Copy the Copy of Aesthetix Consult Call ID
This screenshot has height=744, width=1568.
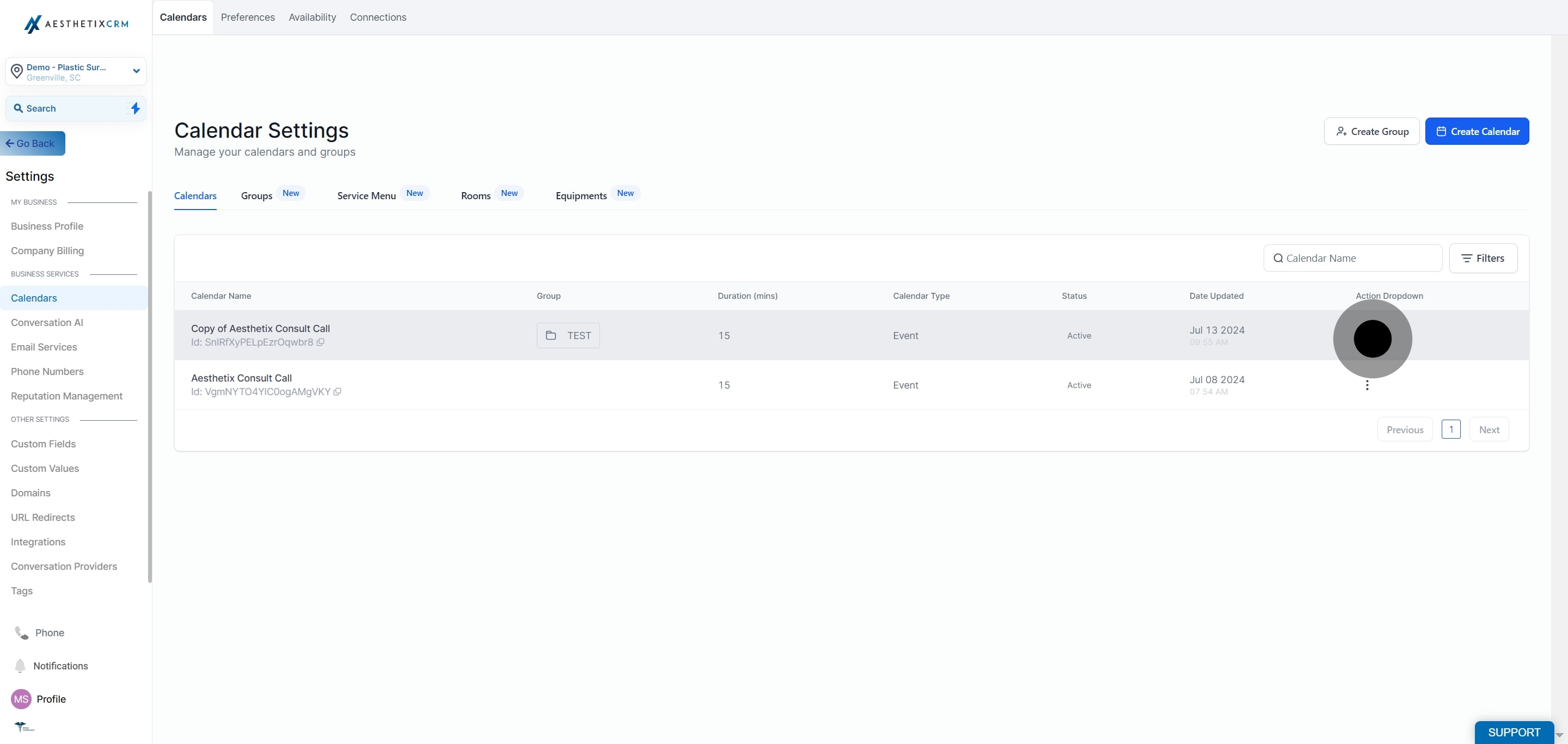click(320, 342)
